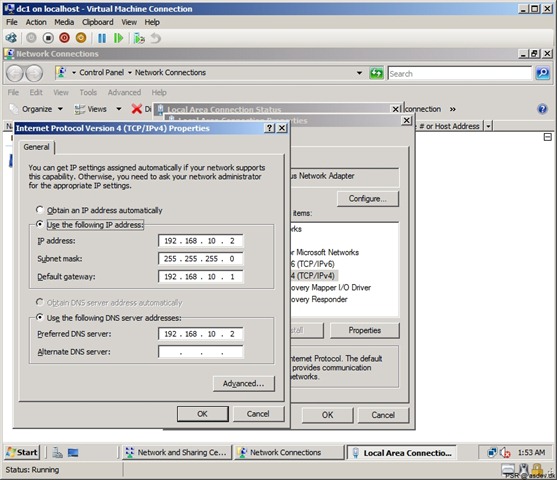Show more toolbar commands chevron

click(x=453, y=109)
